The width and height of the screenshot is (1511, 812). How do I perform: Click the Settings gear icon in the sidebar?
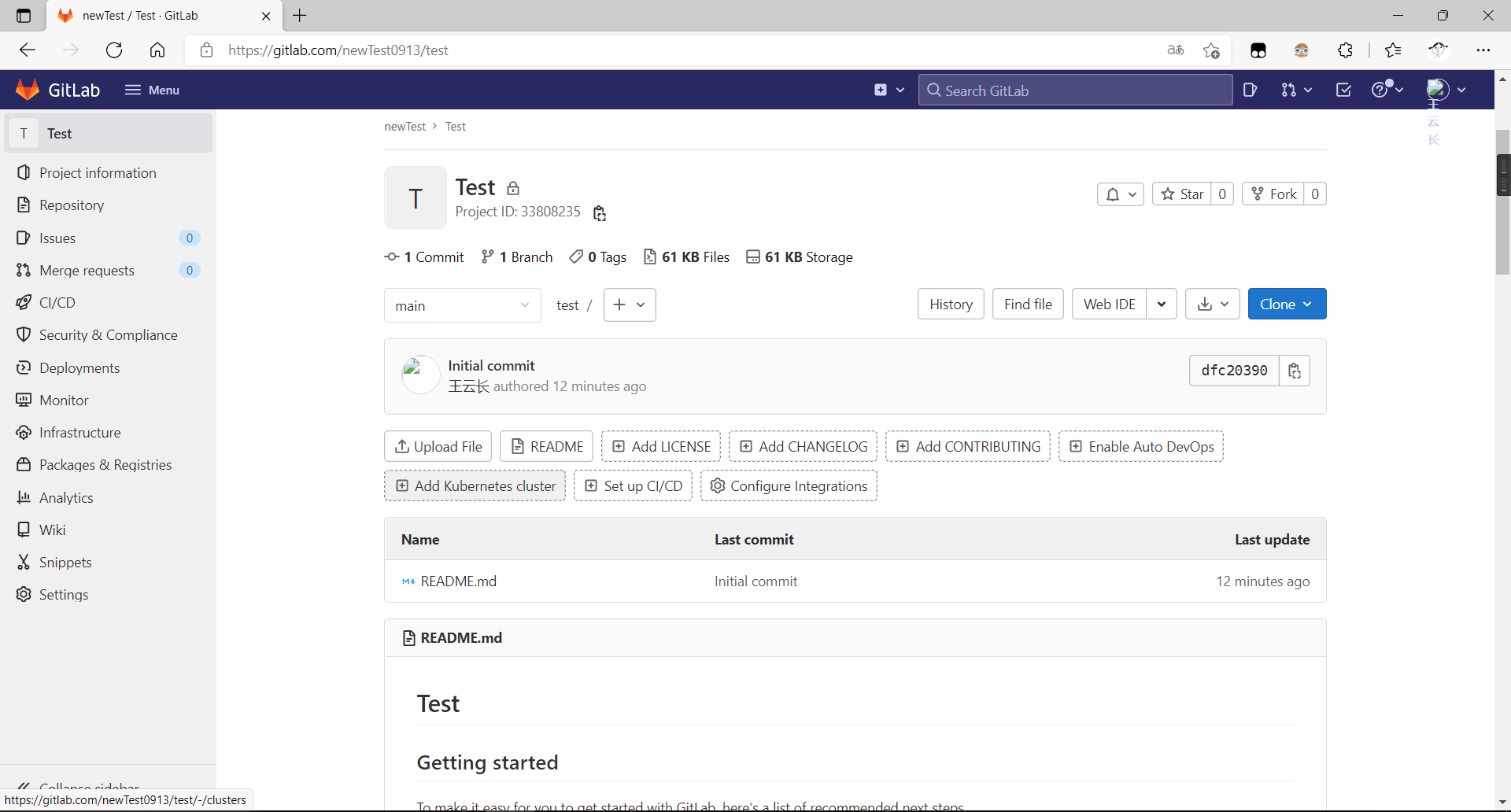(24, 595)
